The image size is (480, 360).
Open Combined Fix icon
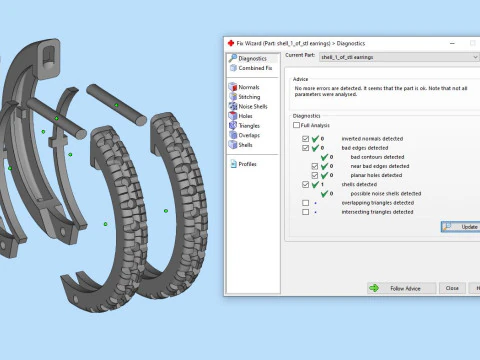coord(233,68)
